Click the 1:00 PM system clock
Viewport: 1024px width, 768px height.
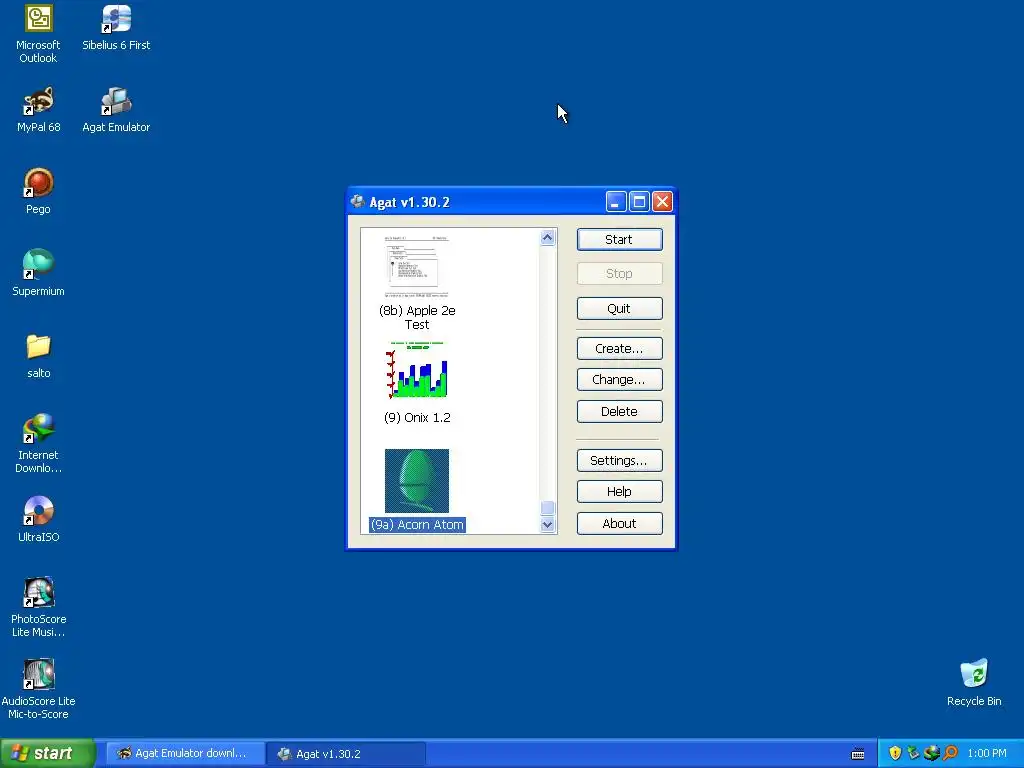987,753
